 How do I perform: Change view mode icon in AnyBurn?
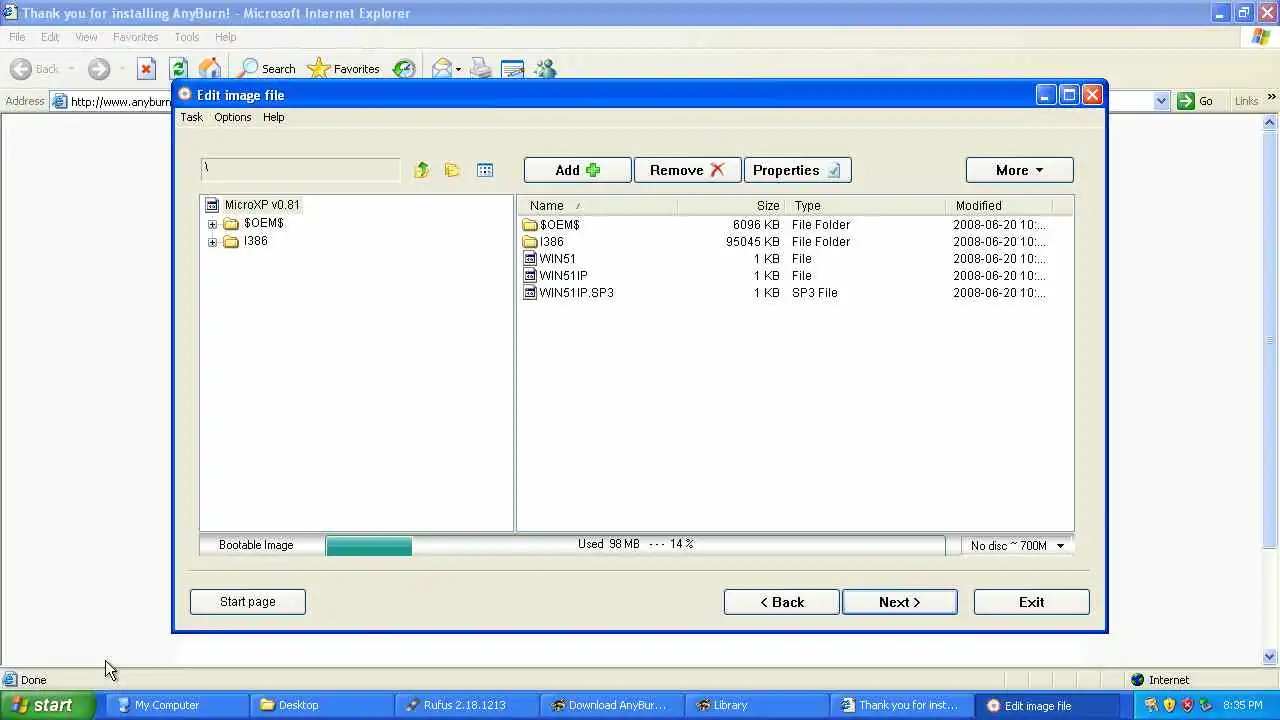tap(485, 170)
